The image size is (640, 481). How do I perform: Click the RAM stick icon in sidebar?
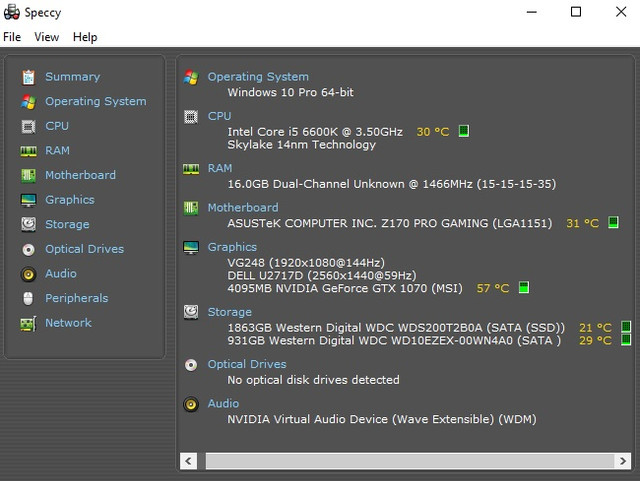tap(28, 151)
